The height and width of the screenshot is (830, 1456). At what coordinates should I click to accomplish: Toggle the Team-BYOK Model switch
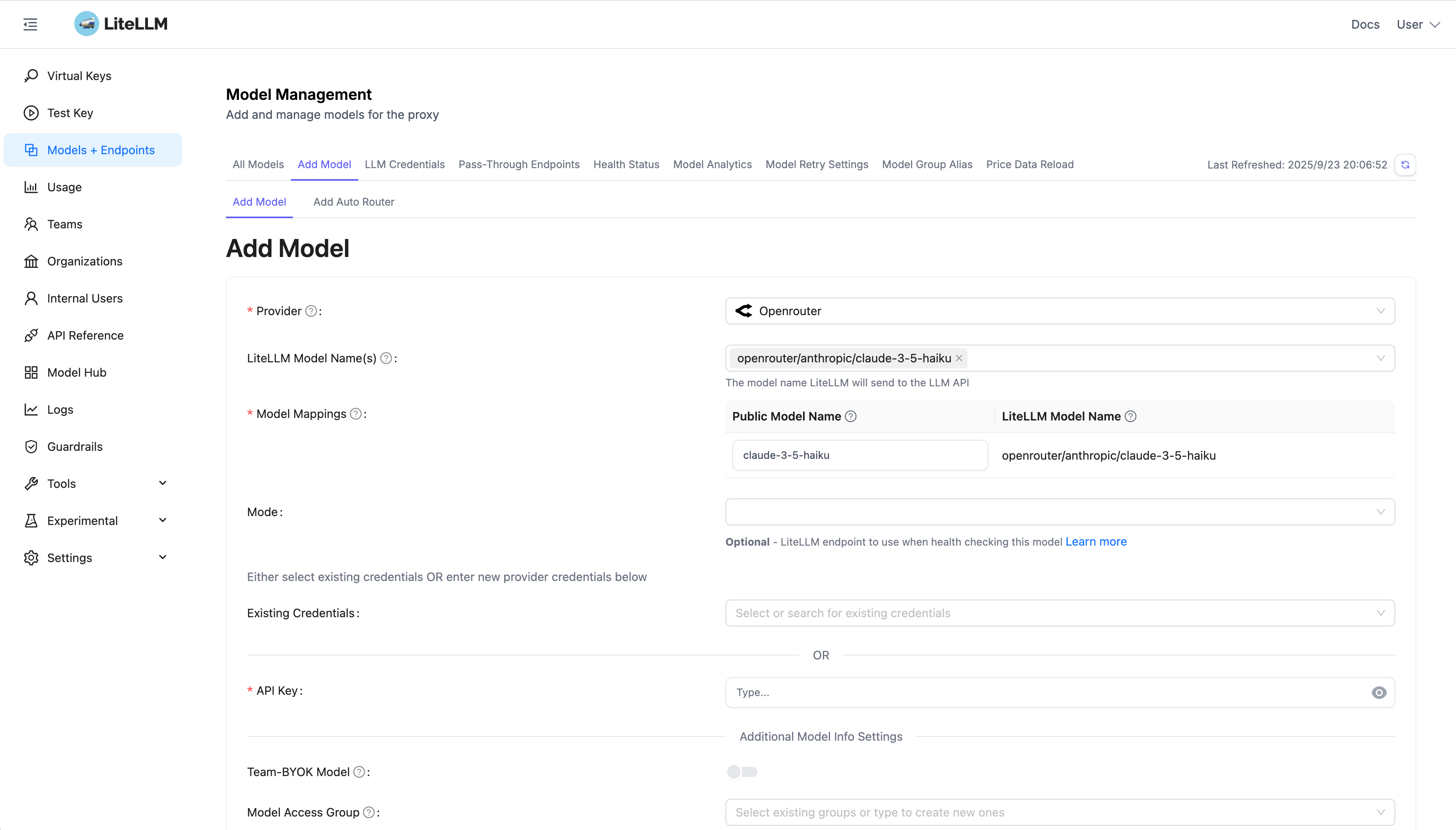pyautogui.click(x=741, y=772)
